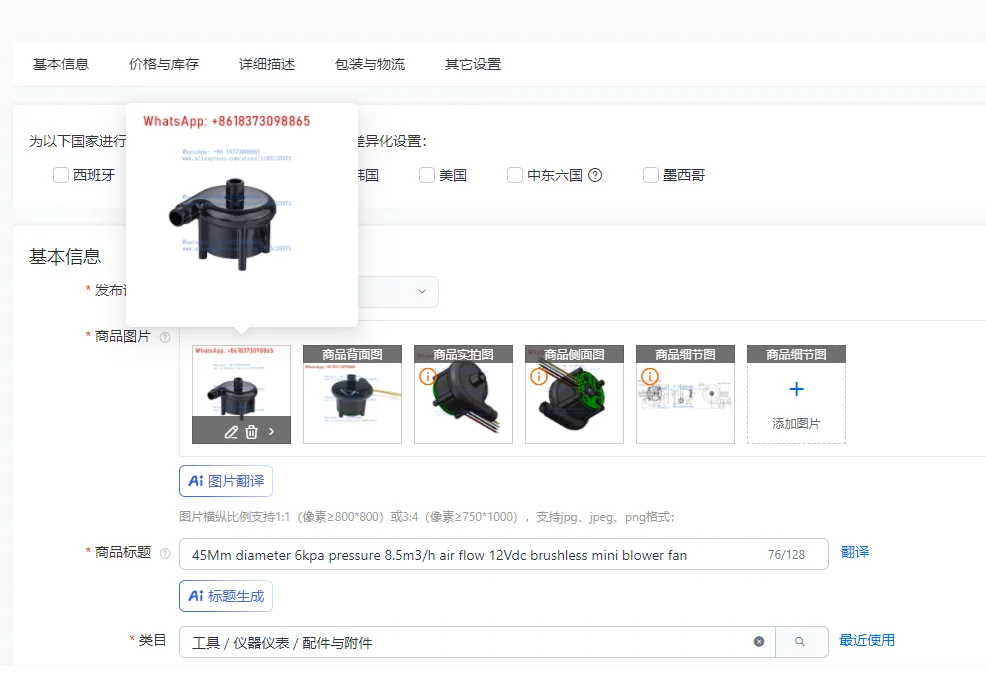Select the 商品侧面图 thumbnail
Viewport: 986px width, 689px height.
pos(575,394)
